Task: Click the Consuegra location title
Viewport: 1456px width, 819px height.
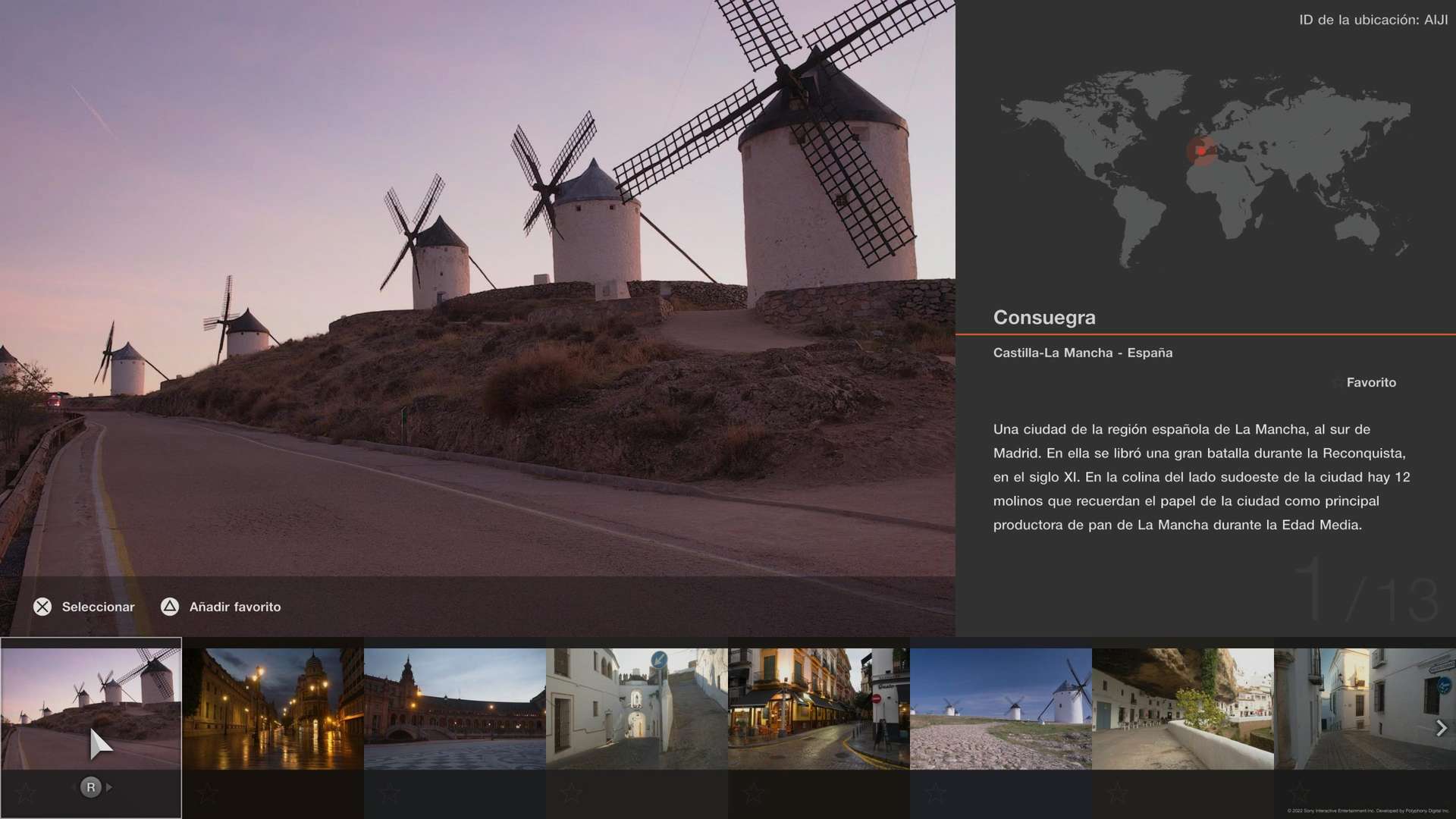Action: [x=1044, y=318]
